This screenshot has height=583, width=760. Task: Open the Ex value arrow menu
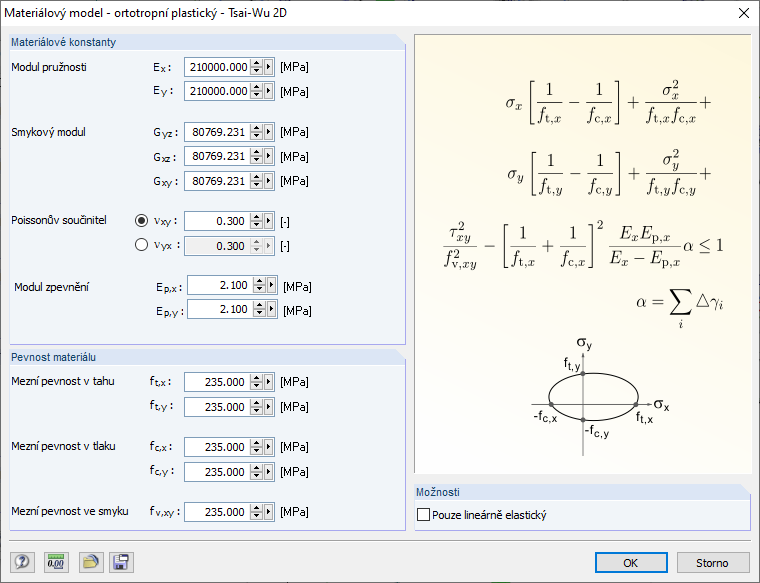coord(269,67)
